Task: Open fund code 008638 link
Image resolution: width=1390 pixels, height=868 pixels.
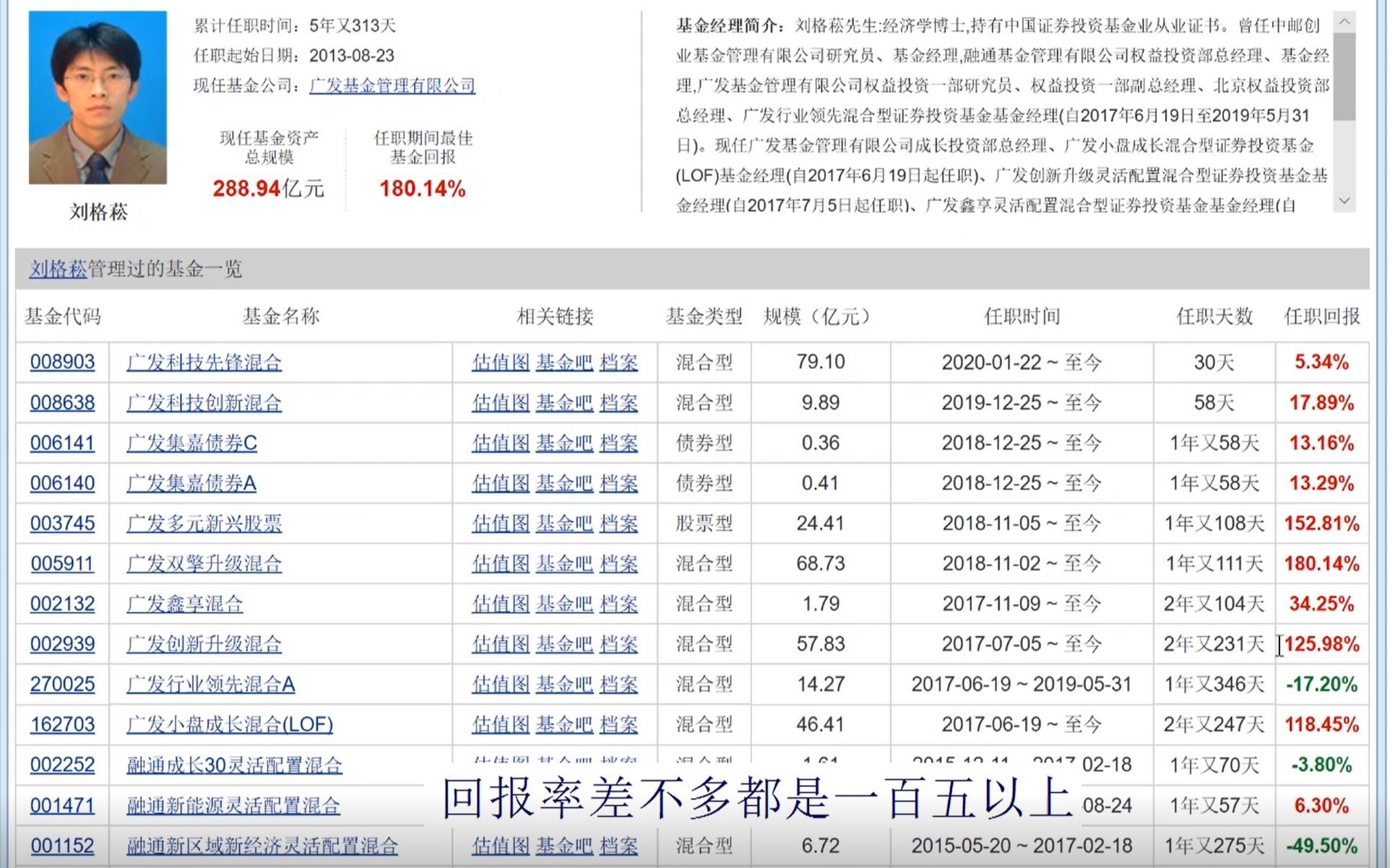Action: (62, 402)
